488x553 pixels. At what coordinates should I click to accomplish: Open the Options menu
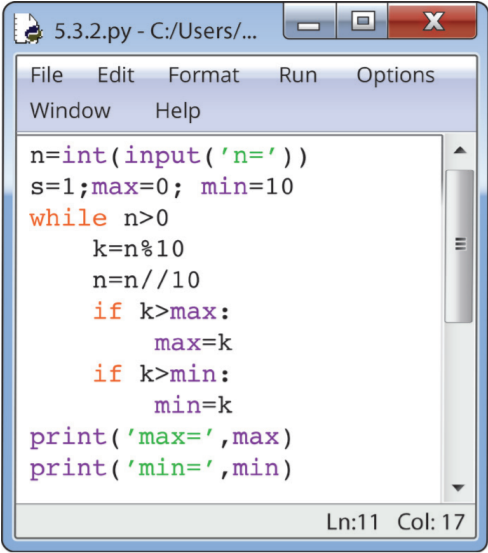pyautogui.click(x=396, y=76)
